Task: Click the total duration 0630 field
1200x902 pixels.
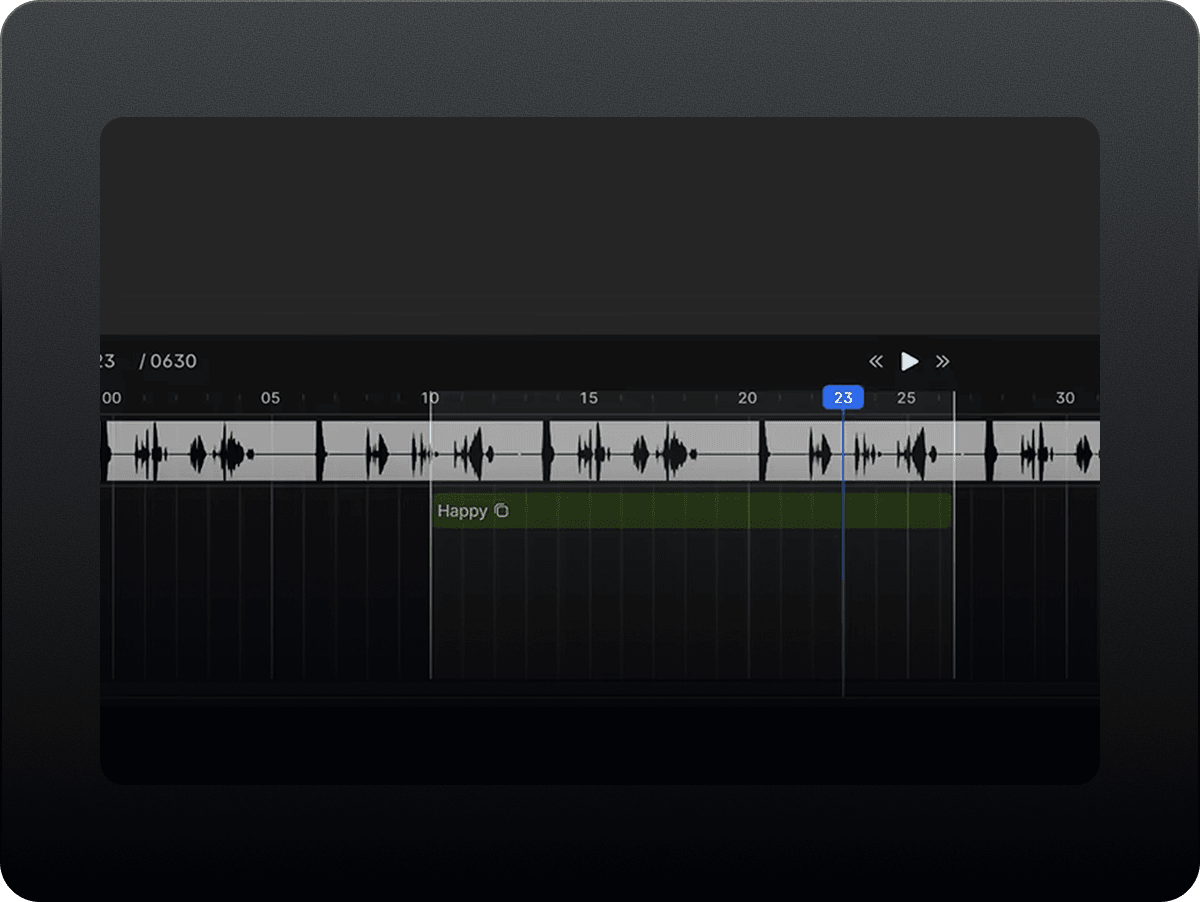Action: (x=173, y=362)
